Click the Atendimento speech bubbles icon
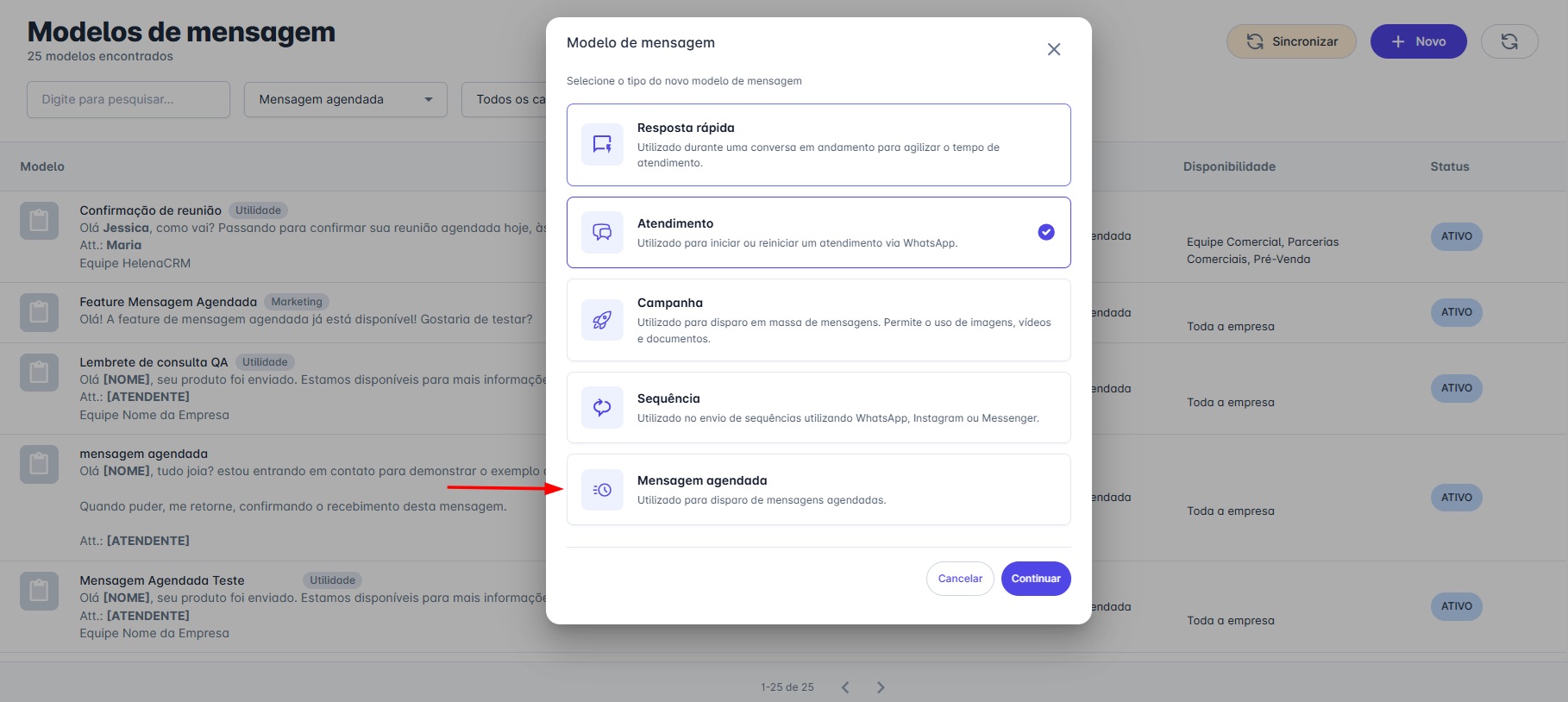The height and width of the screenshot is (702, 1568). pos(602,232)
